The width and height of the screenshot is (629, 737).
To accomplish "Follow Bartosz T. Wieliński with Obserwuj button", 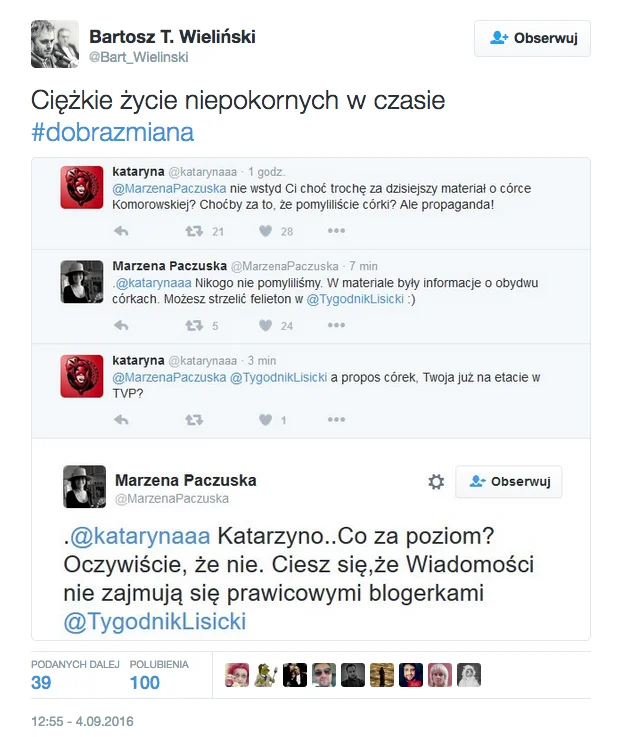I will pyautogui.click(x=532, y=38).
